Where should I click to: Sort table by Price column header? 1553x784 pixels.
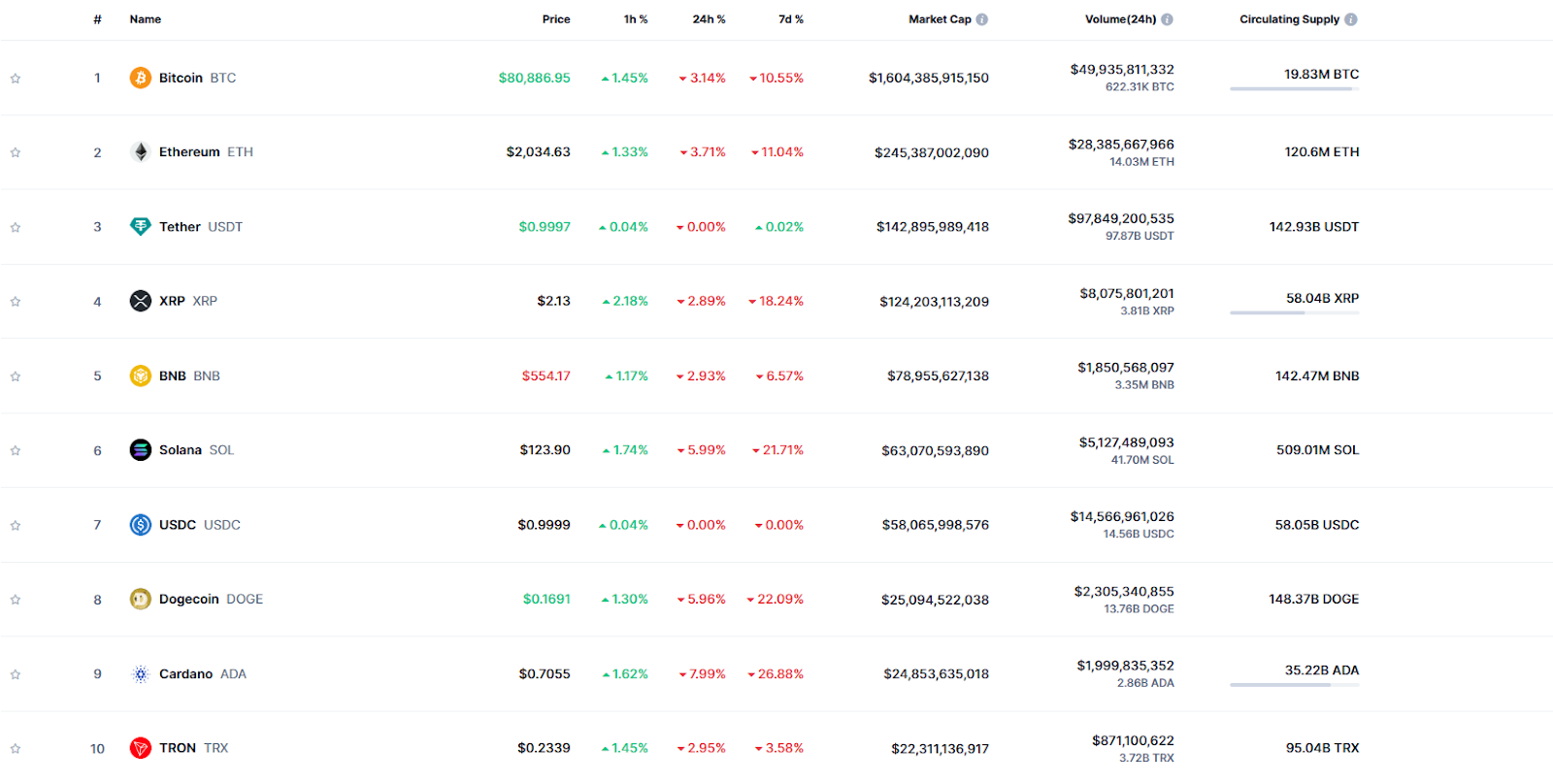coord(556,19)
